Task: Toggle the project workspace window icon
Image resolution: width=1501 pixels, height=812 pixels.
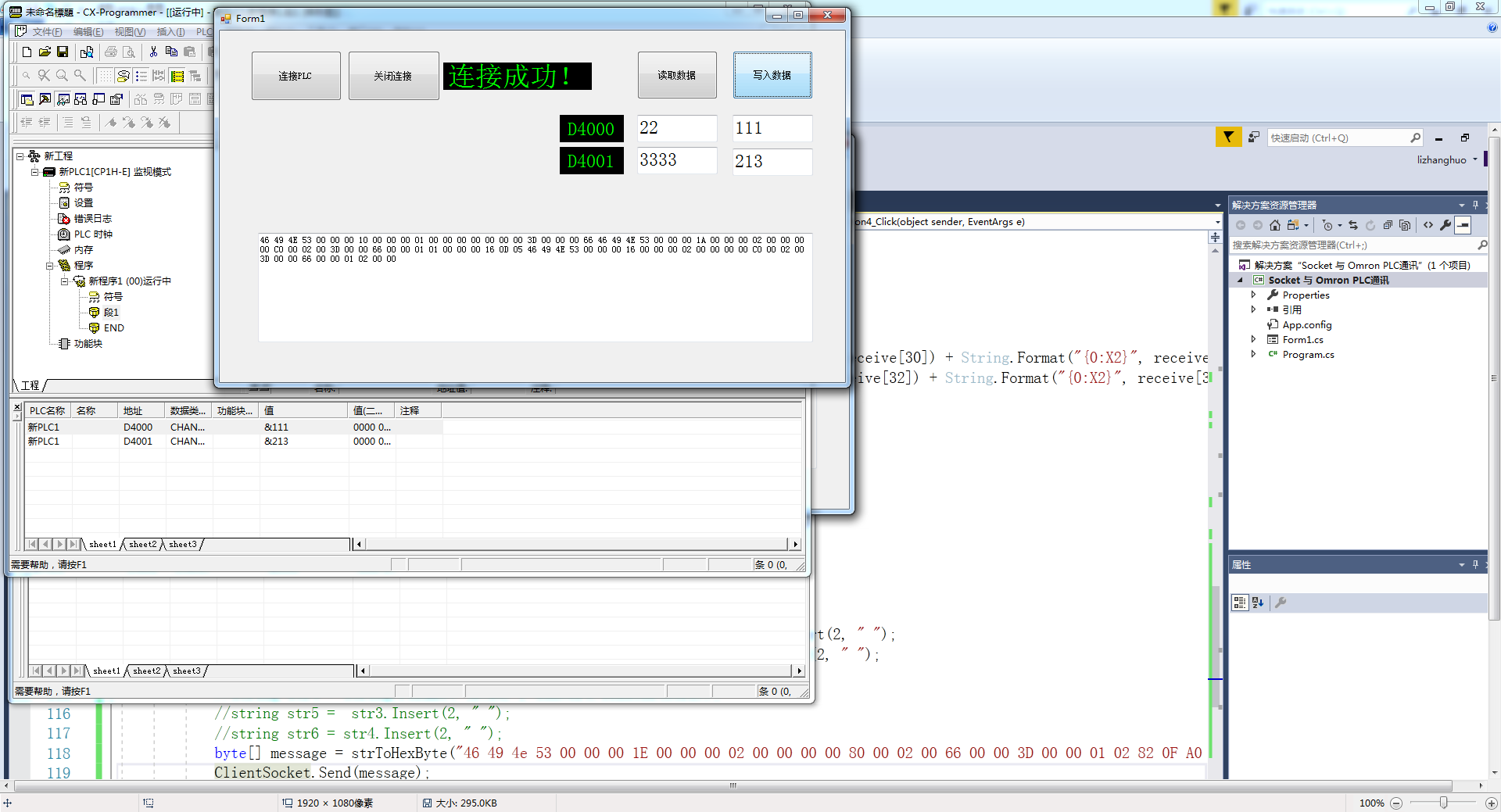Action: point(27,99)
